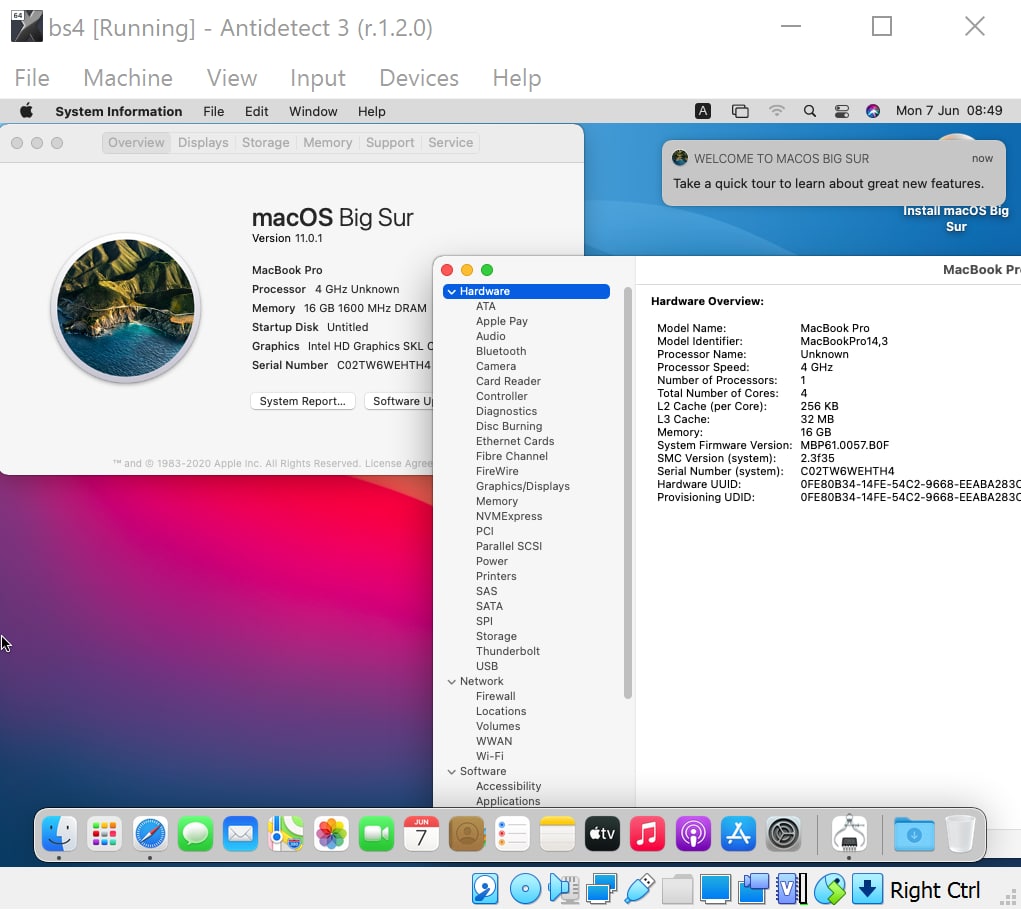Screen dimensions: 1021x910
Task: Click Spotlight search icon in menu bar
Action: coord(809,111)
